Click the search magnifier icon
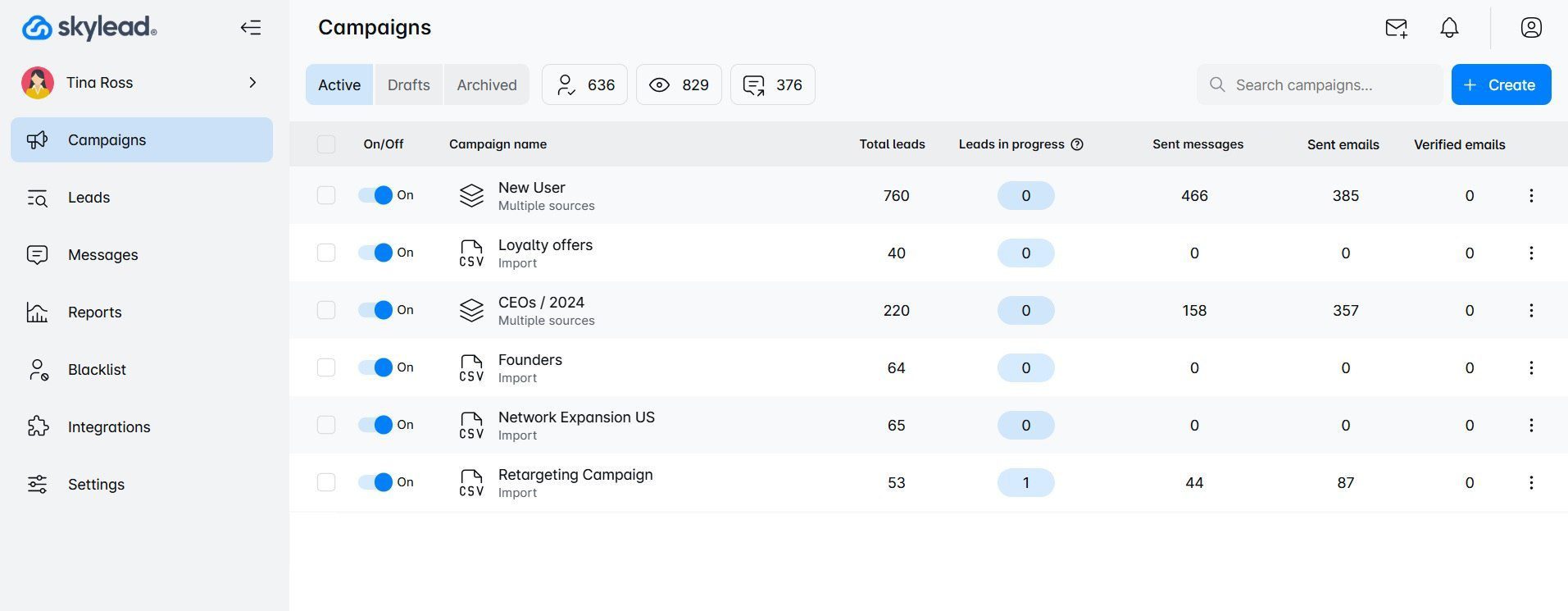This screenshot has width=1568, height=611. pyautogui.click(x=1217, y=84)
